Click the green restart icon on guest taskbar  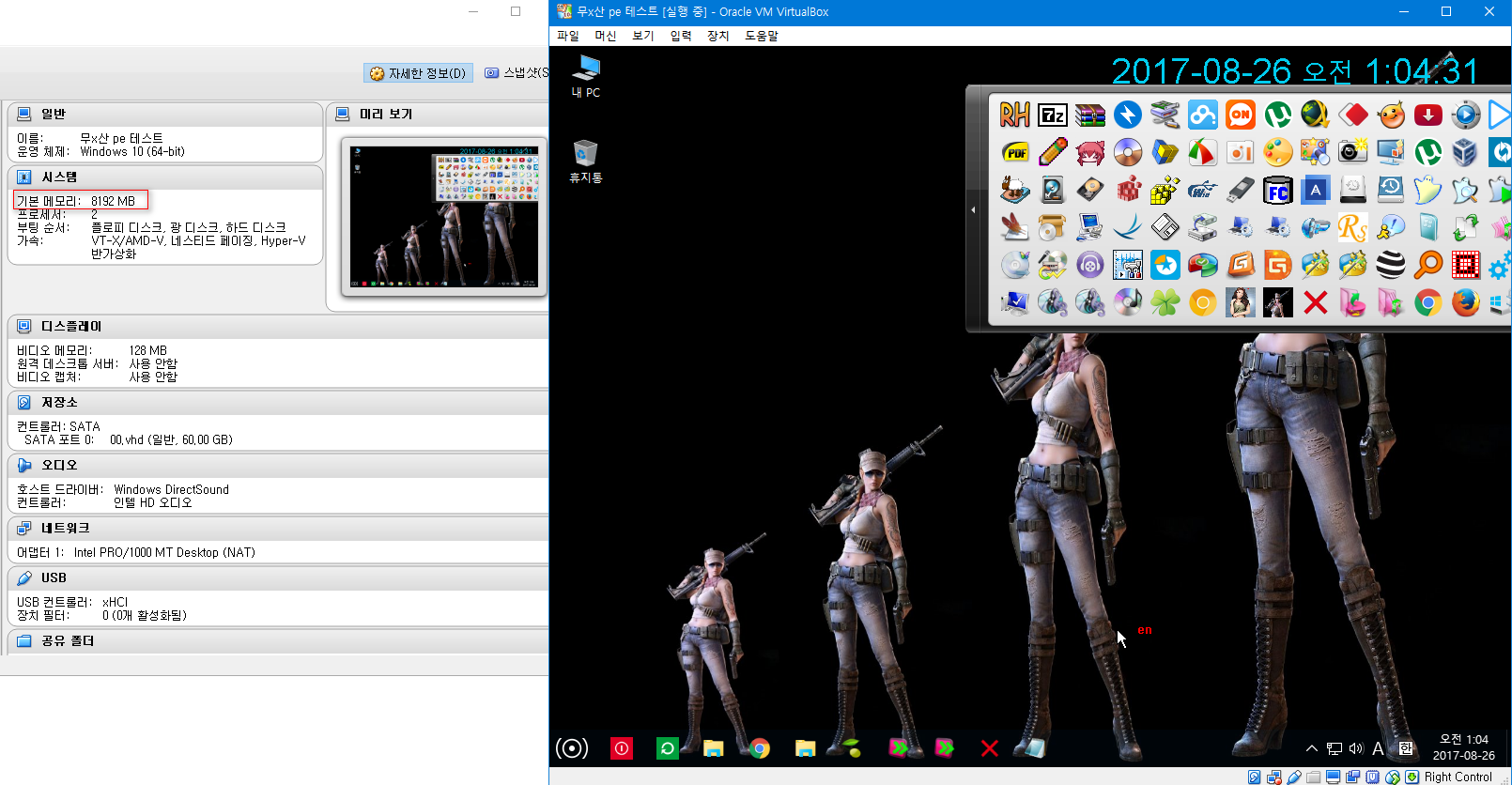coord(668,748)
